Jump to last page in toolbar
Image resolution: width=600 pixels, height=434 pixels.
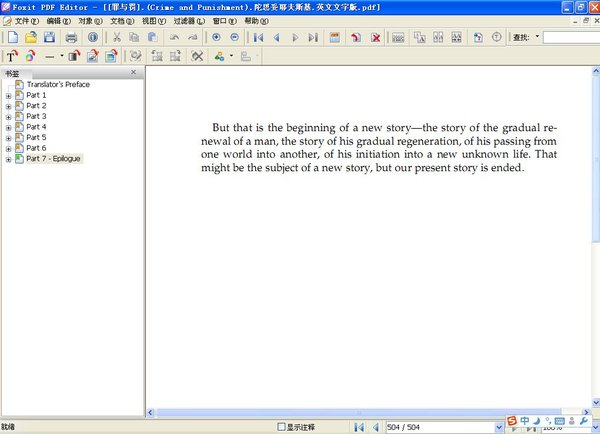313,38
